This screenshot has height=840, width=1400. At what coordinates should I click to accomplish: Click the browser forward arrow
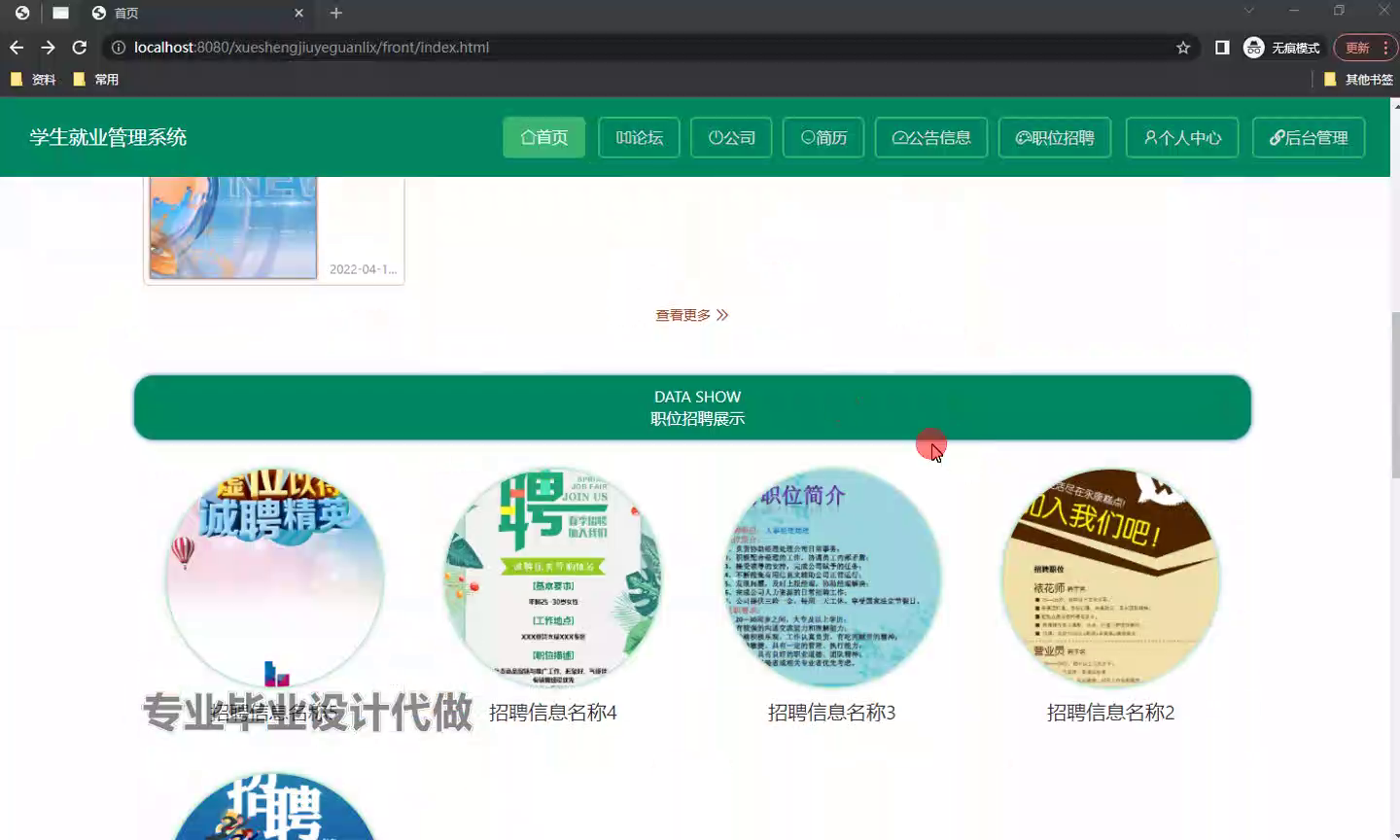click(48, 48)
